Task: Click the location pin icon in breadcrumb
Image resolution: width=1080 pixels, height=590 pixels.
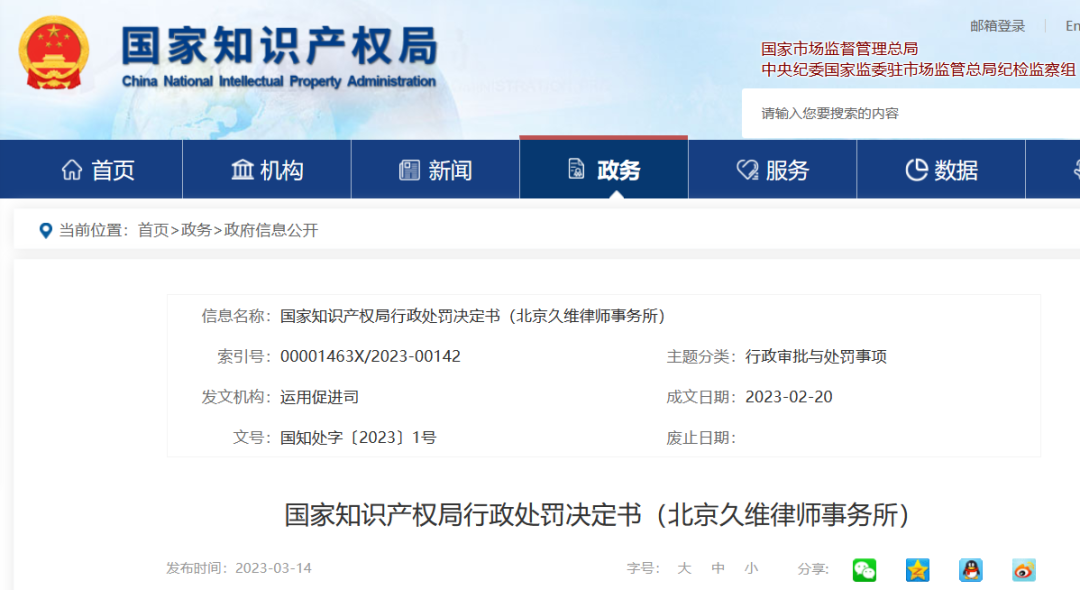Action: [x=45, y=231]
